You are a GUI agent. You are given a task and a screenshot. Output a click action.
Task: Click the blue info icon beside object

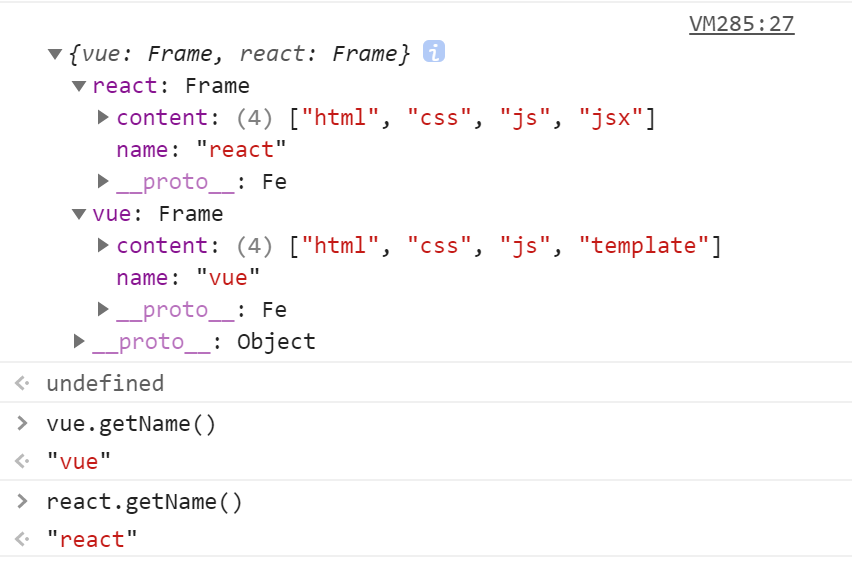click(434, 52)
